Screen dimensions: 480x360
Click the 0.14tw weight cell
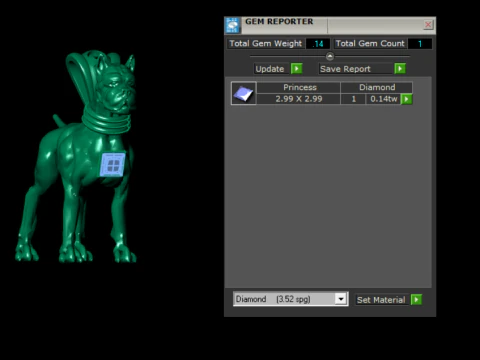point(383,99)
